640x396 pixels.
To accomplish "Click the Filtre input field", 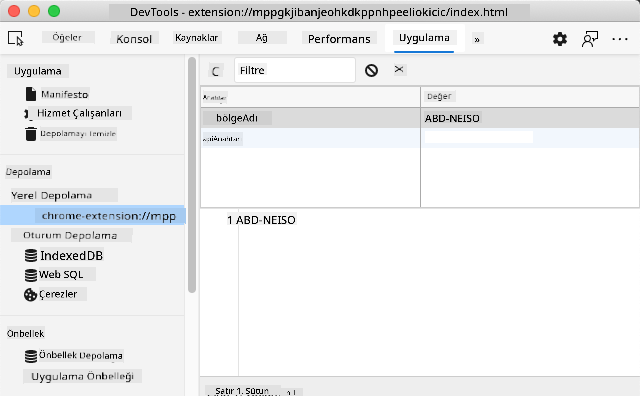I will click(295, 70).
